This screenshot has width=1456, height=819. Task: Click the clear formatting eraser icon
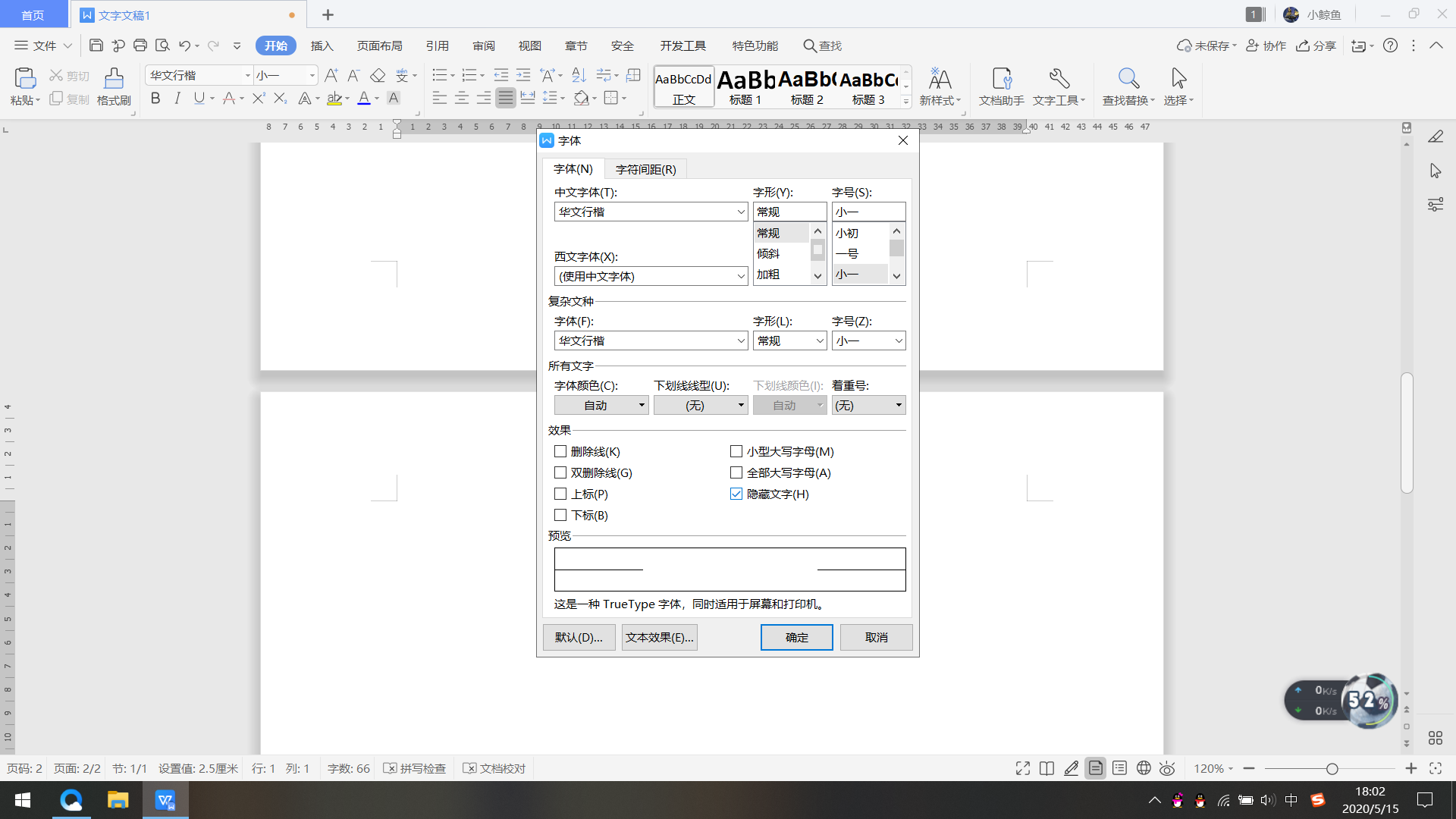click(x=378, y=75)
